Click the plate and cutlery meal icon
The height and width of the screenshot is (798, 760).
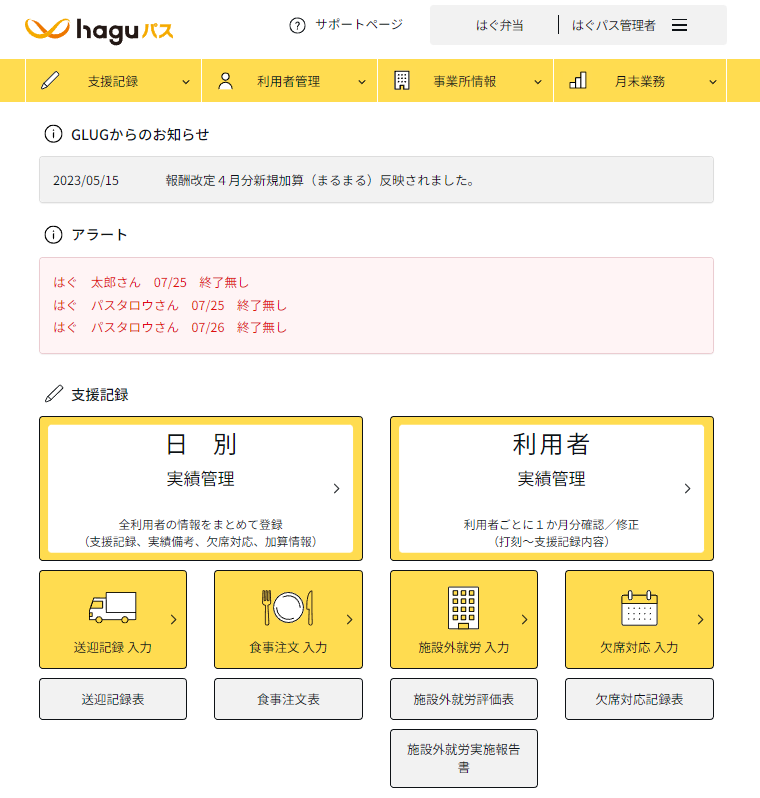(287, 607)
